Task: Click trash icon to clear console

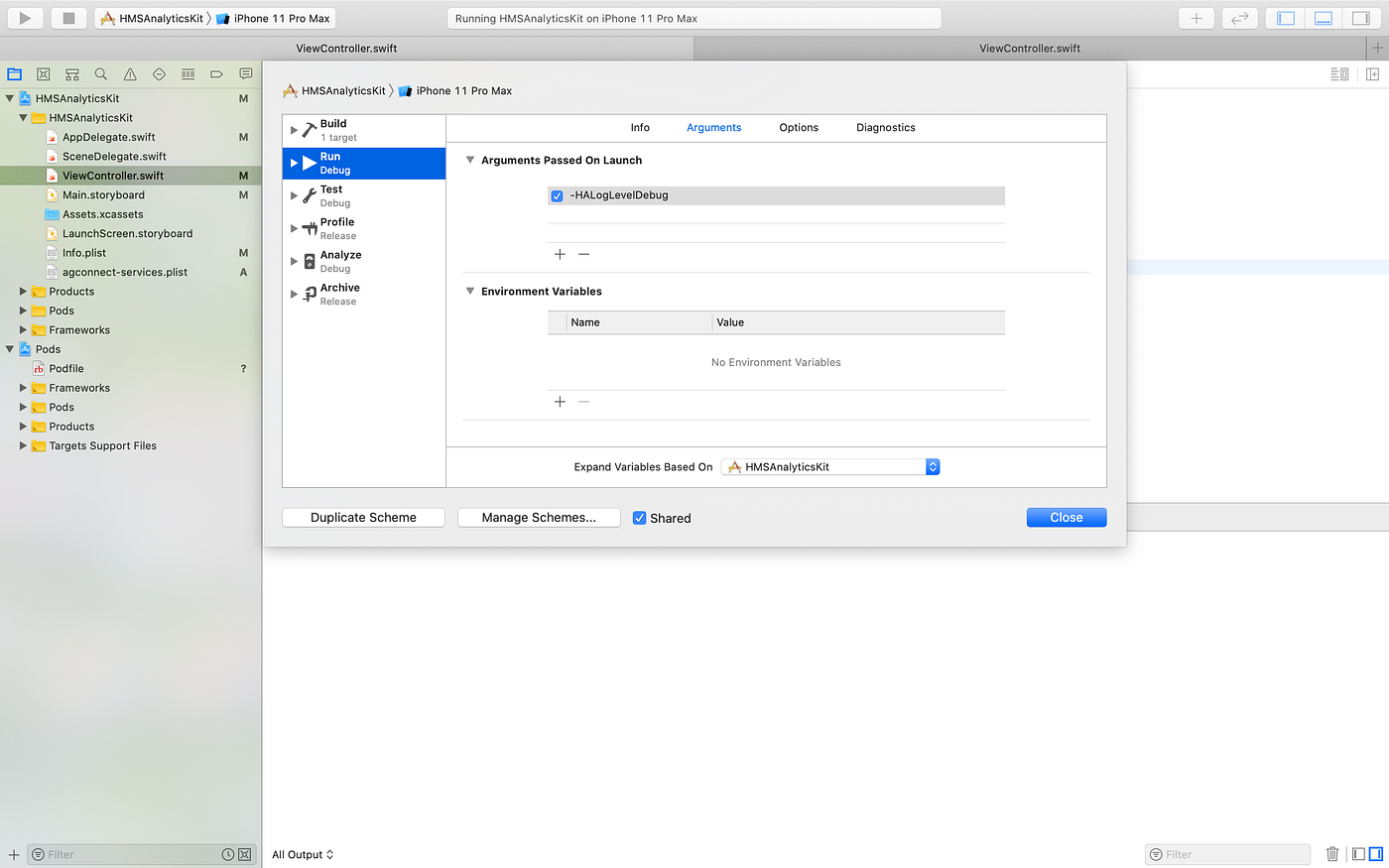Action: (x=1332, y=854)
